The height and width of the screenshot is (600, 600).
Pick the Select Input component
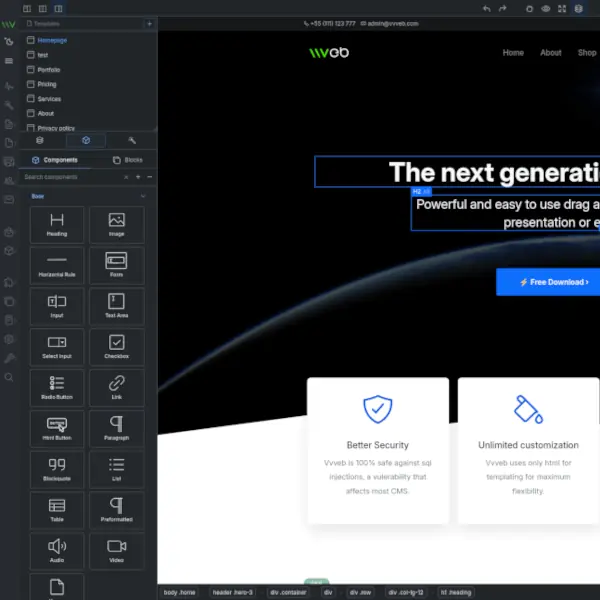pyautogui.click(x=57, y=347)
